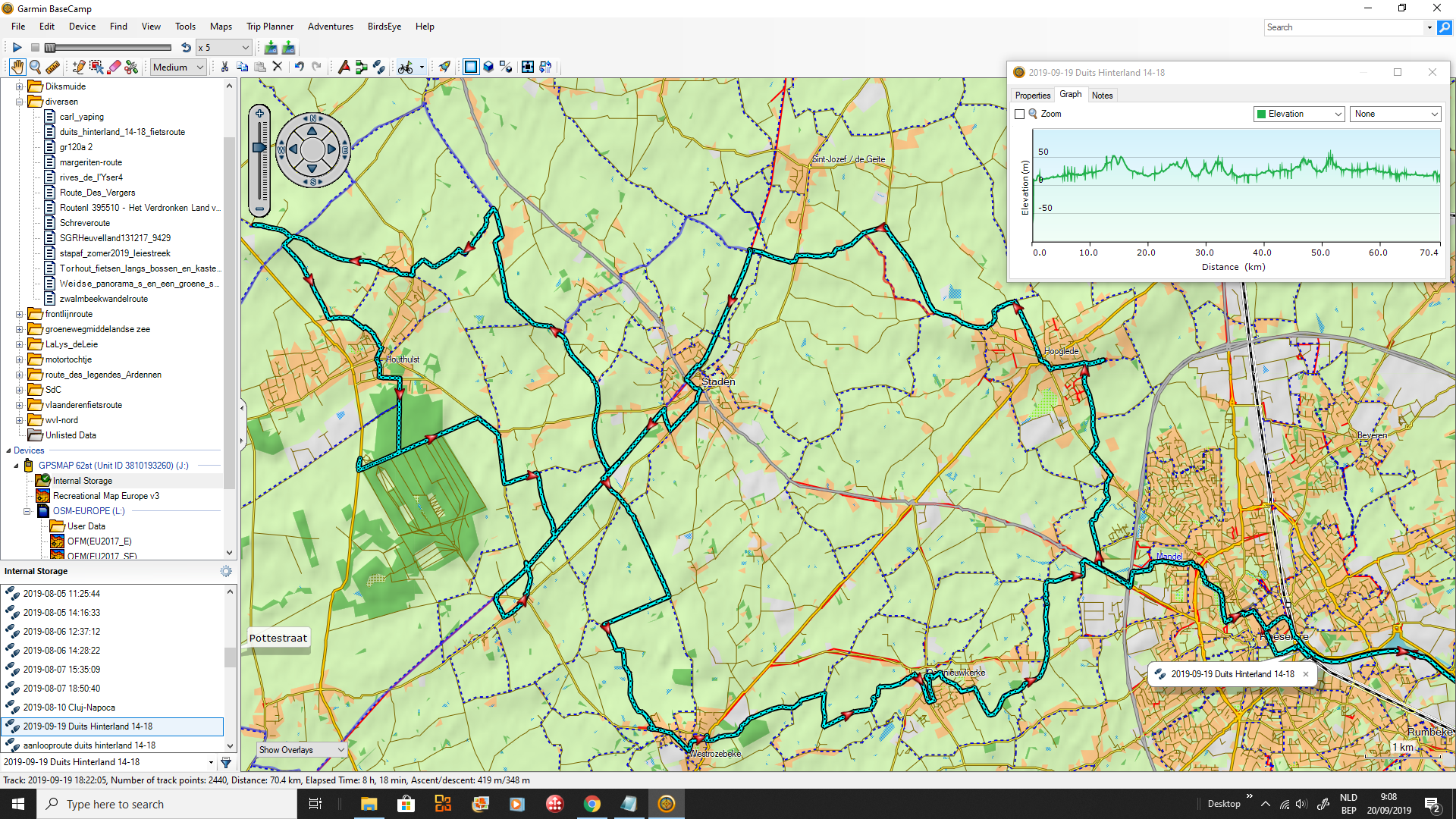
Task: Open the File menu
Action: click(18, 27)
